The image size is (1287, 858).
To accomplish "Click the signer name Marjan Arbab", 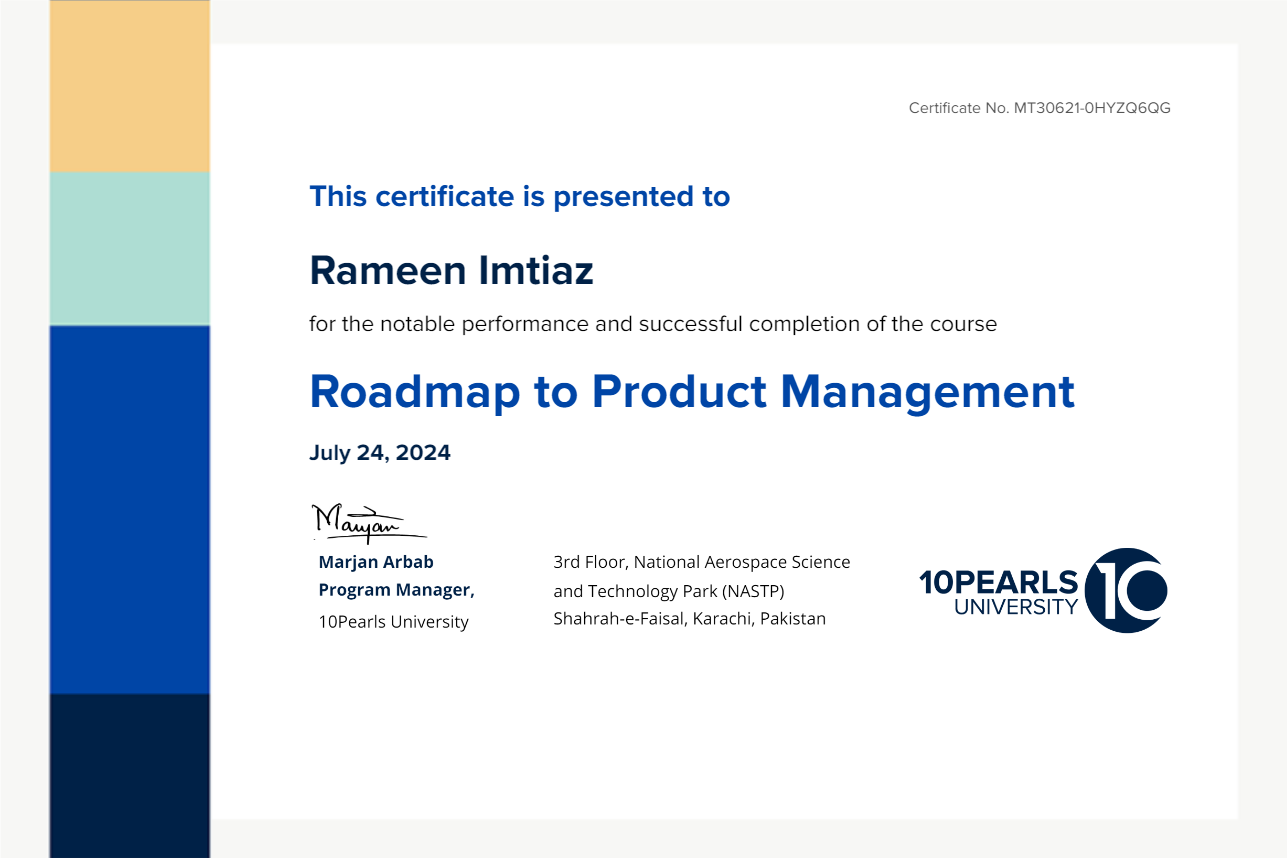I will (376, 562).
